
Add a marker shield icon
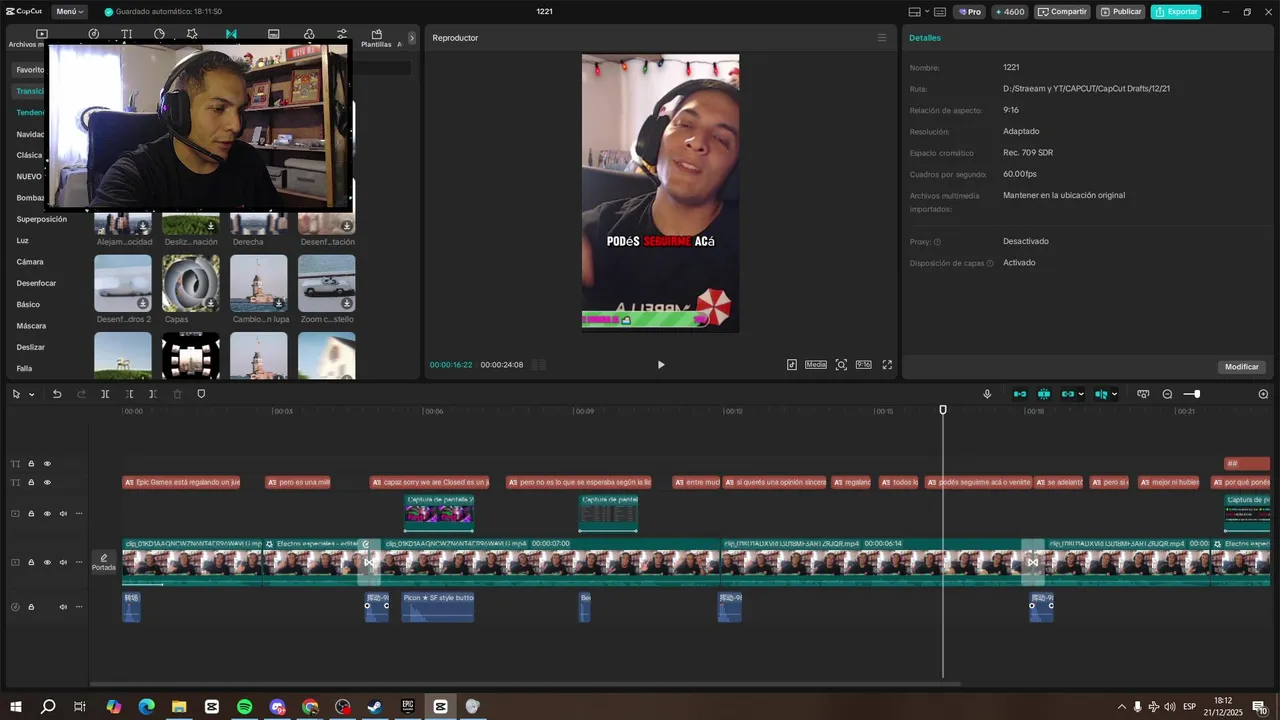tap(201, 394)
